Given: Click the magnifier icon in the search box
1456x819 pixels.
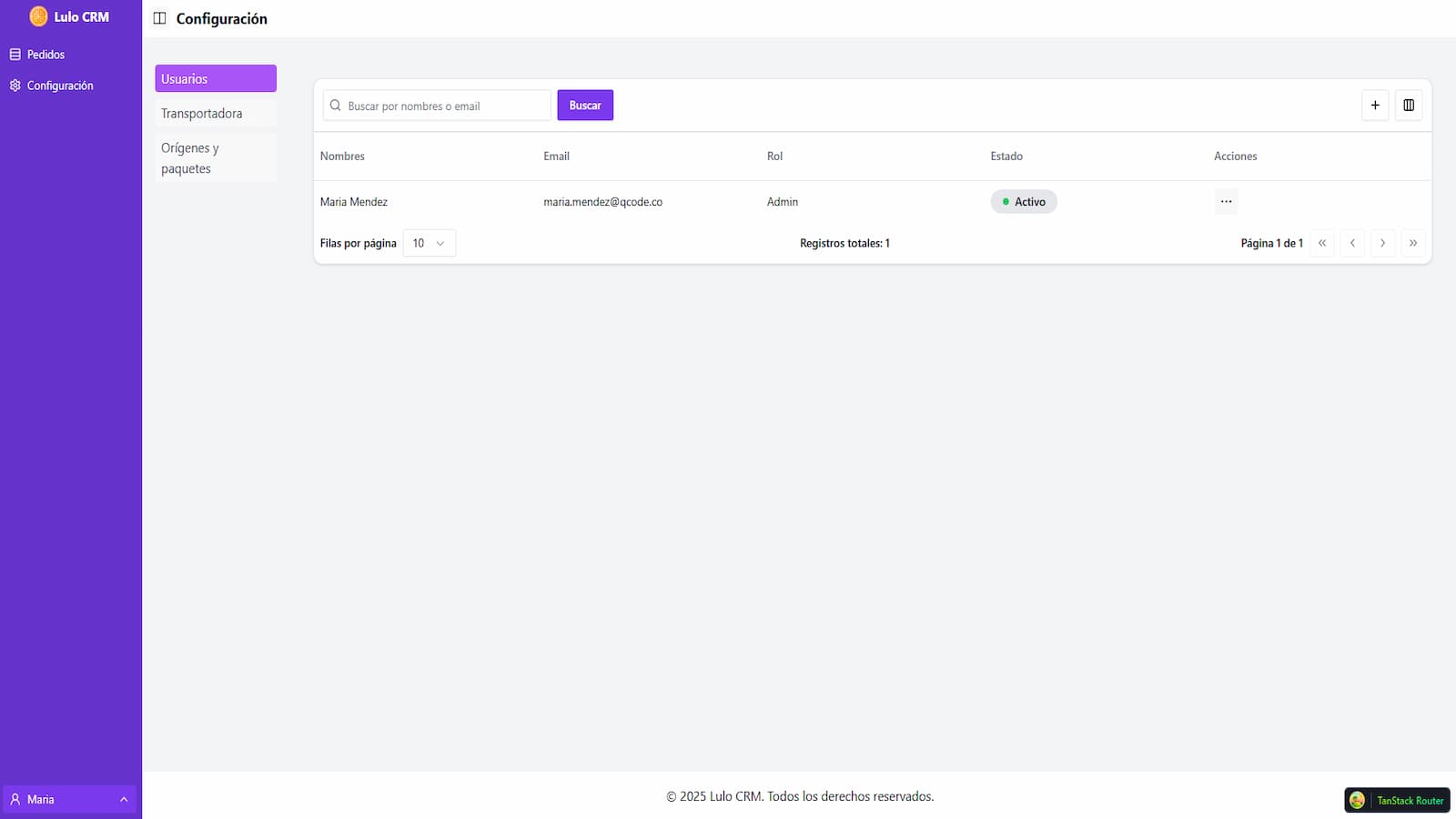Looking at the screenshot, I should click(x=335, y=105).
